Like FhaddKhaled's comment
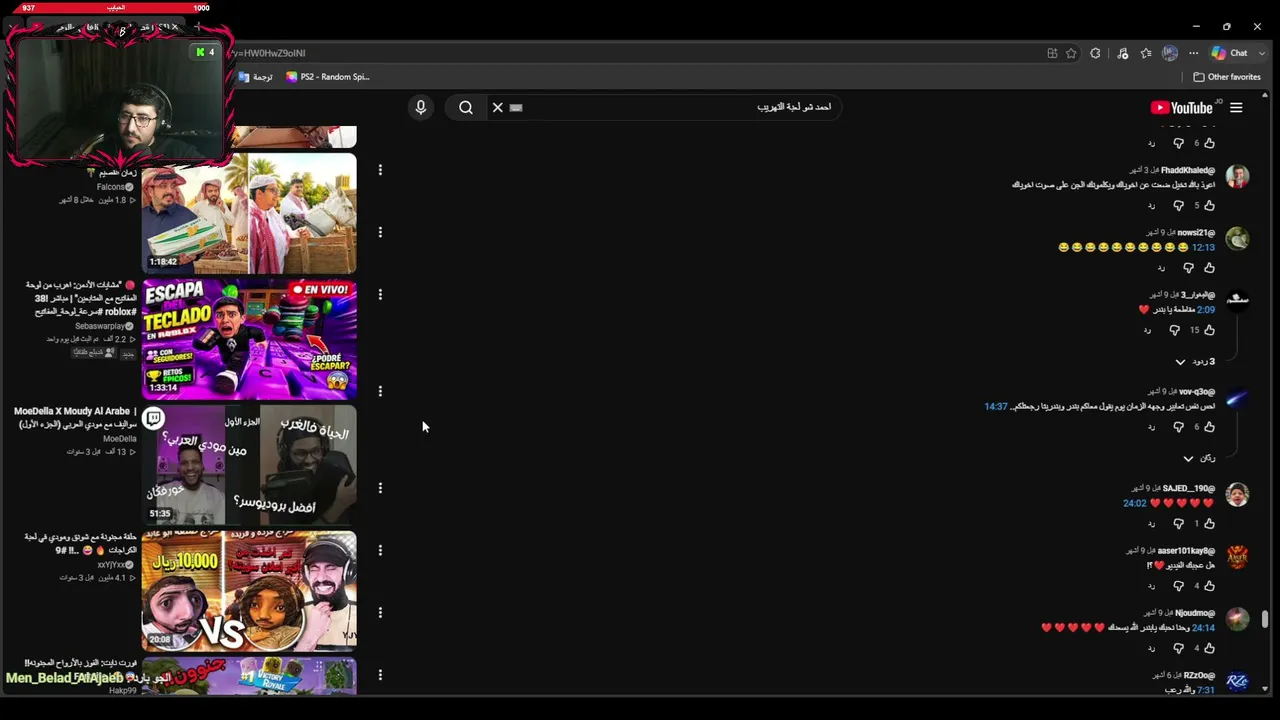 coord(1209,205)
